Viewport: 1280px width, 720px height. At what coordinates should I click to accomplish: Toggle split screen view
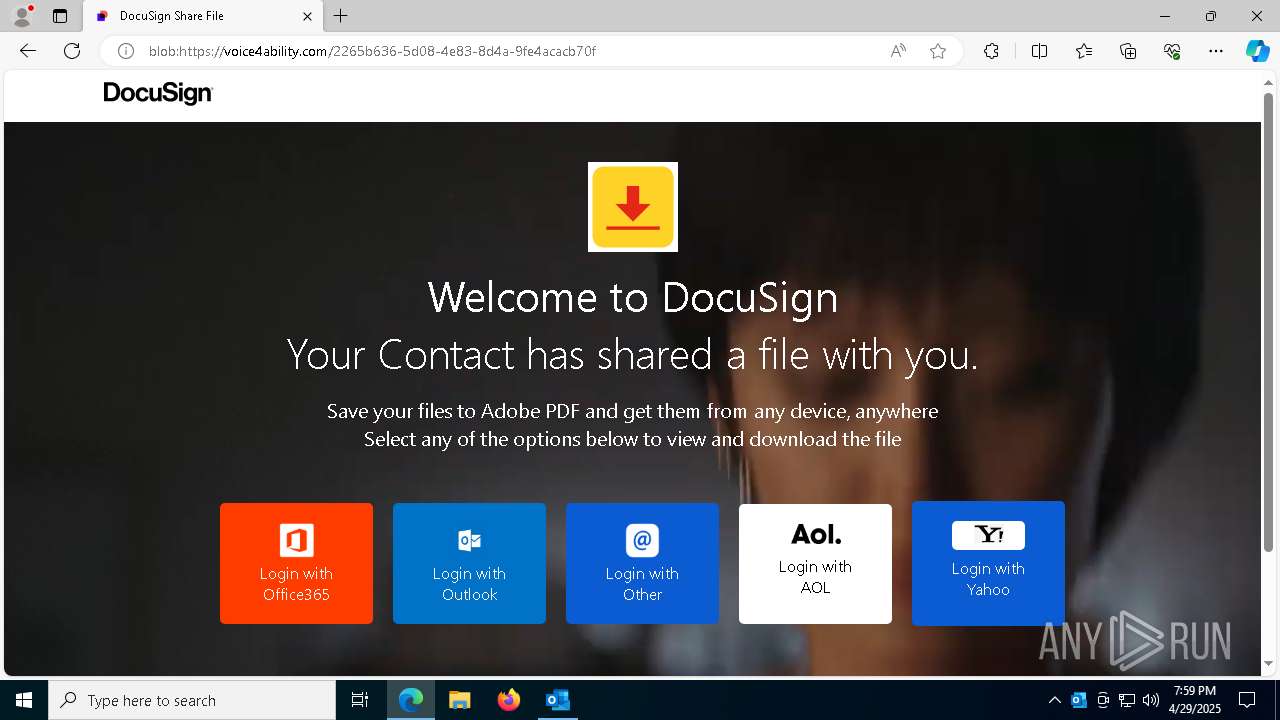(x=1039, y=51)
